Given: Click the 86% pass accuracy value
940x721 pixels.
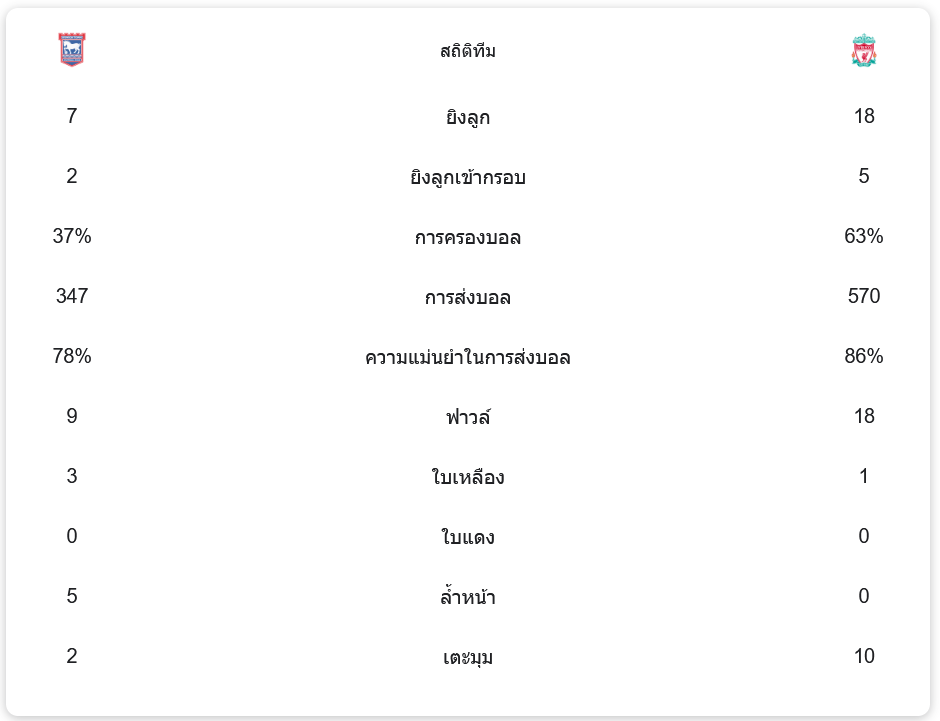Looking at the screenshot, I should pos(864,356).
